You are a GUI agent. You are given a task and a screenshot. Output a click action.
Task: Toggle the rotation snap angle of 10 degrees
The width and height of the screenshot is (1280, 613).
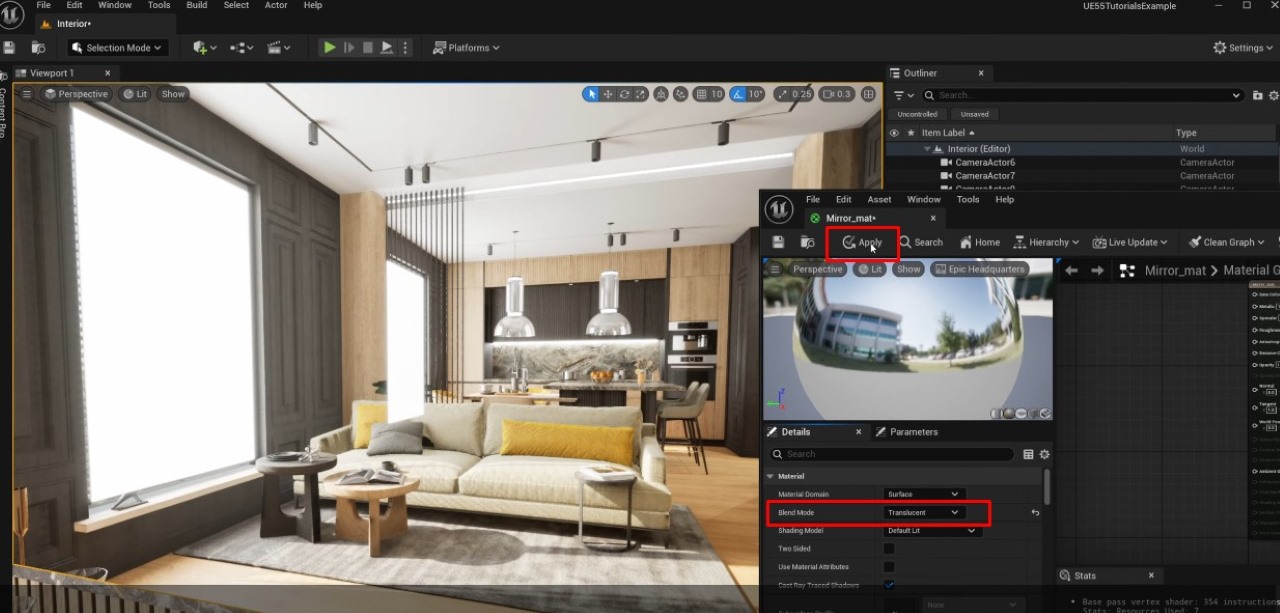[x=747, y=94]
